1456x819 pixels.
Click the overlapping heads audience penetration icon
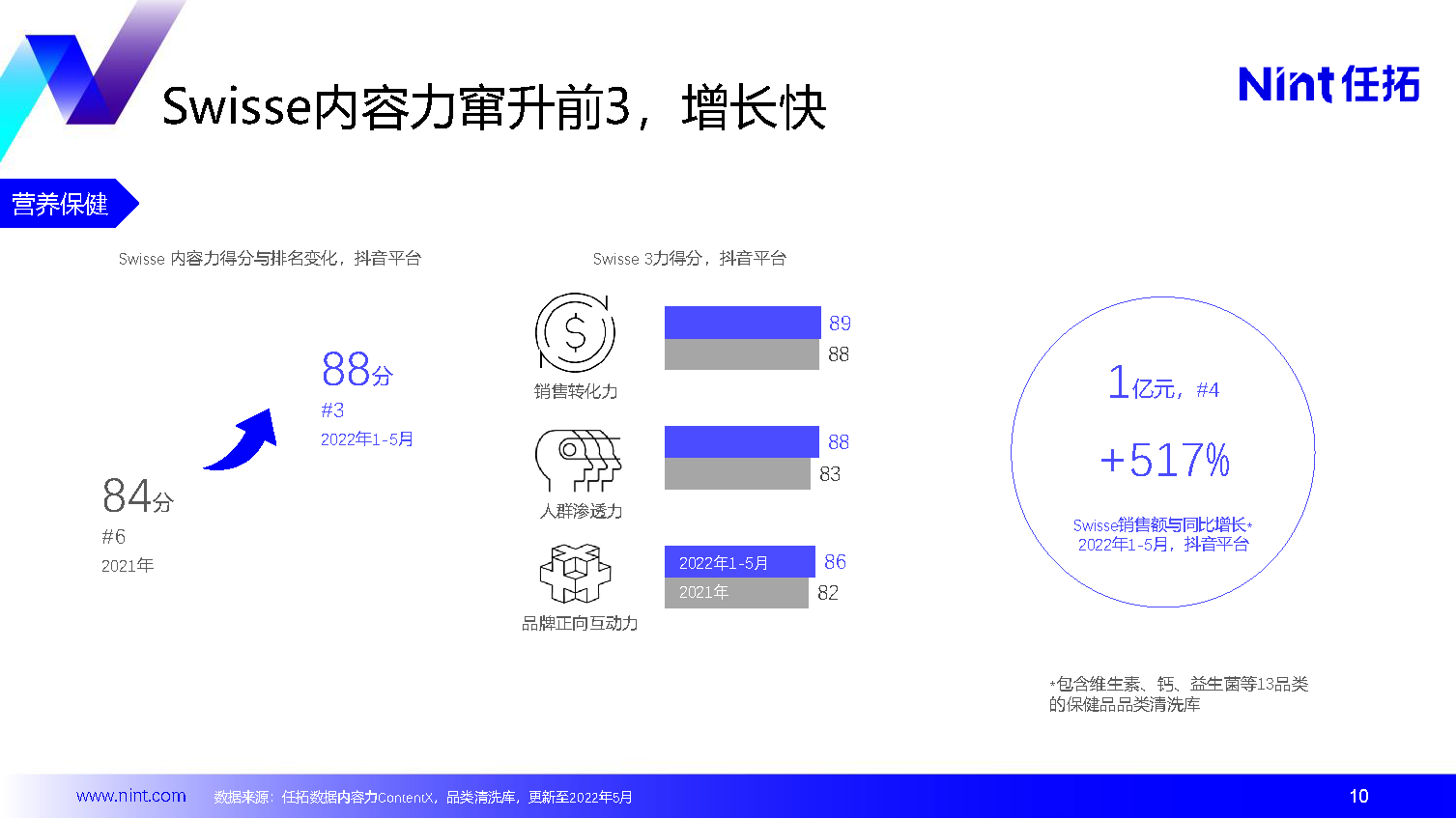(x=578, y=462)
